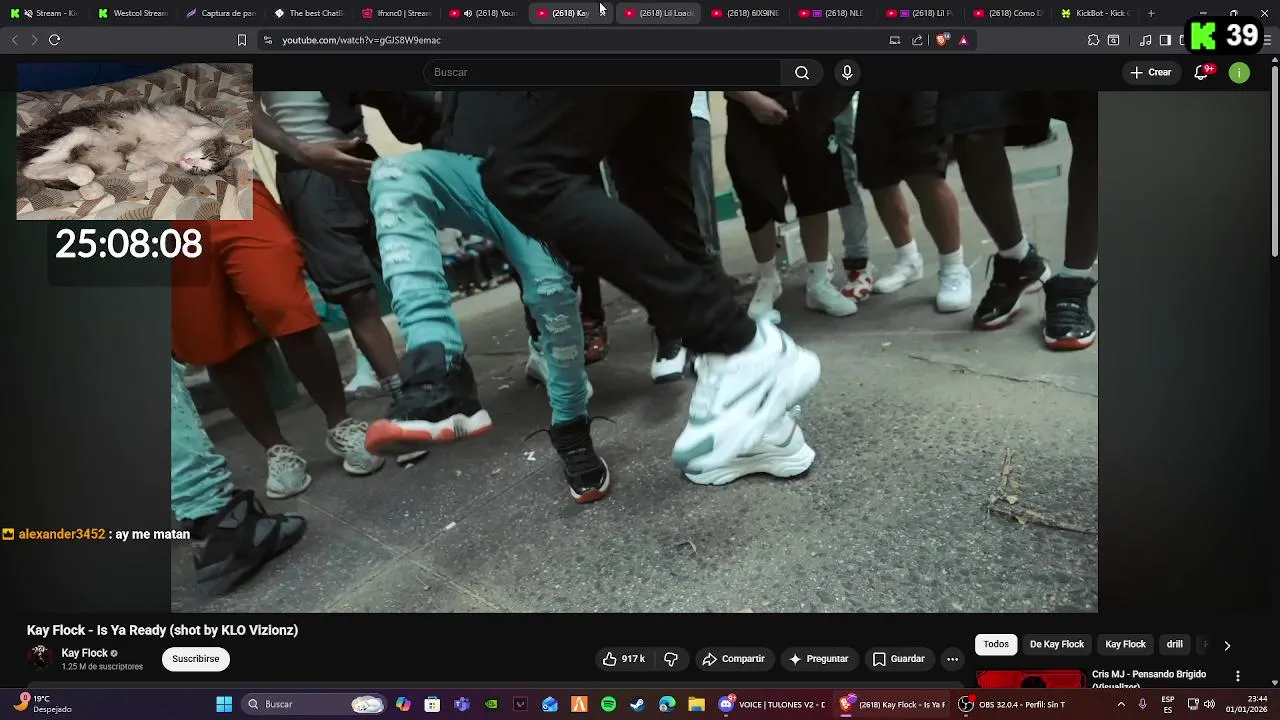Image resolution: width=1280 pixels, height=720 pixels.
Task: Click the ESP language indicator
Action: point(1168,704)
